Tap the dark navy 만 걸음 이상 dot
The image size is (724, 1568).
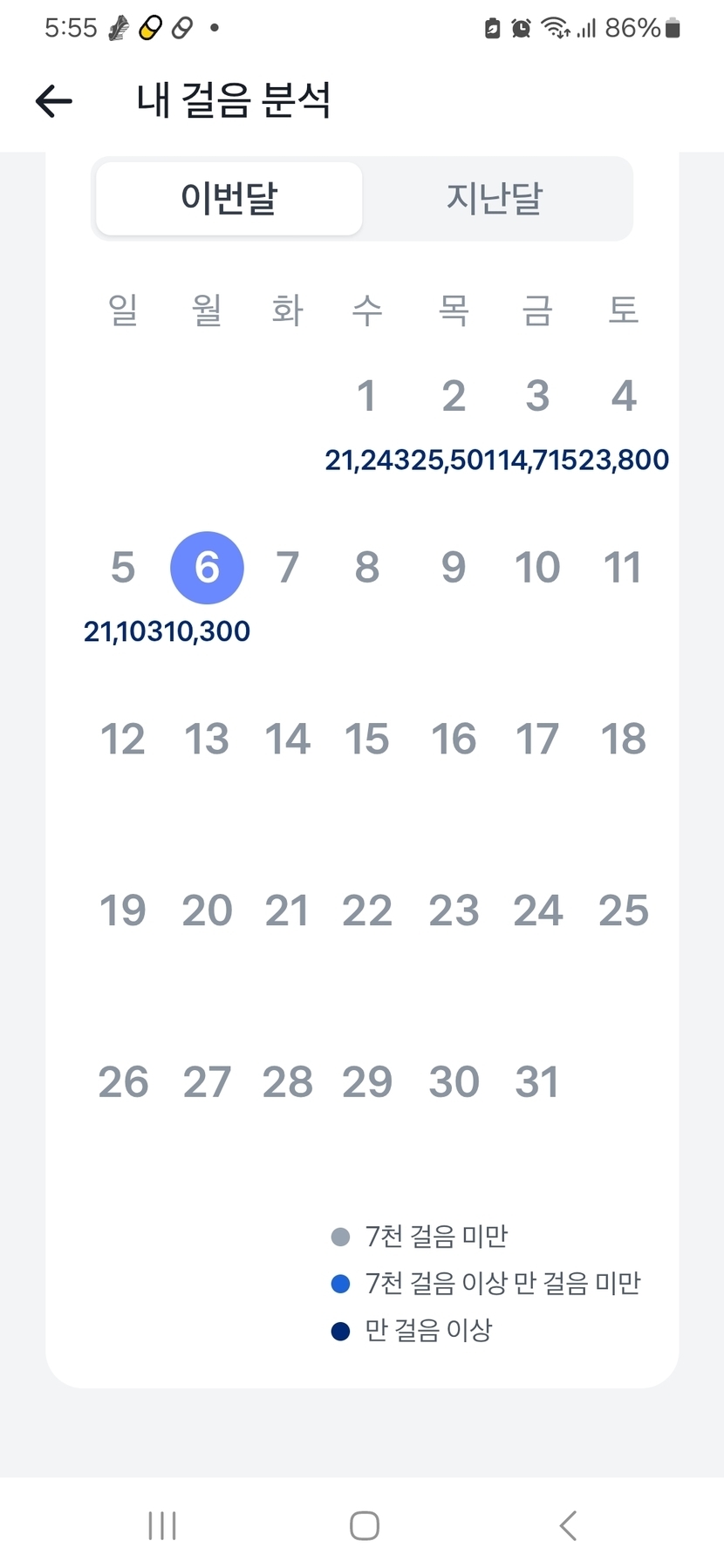pos(341,1331)
